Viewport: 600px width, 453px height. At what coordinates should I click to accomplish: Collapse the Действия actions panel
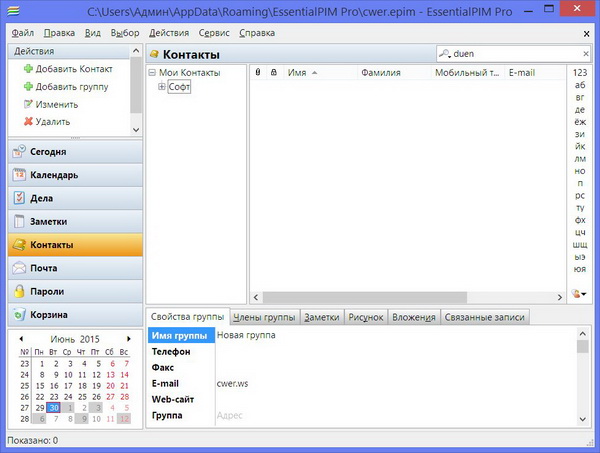[x=133, y=50]
